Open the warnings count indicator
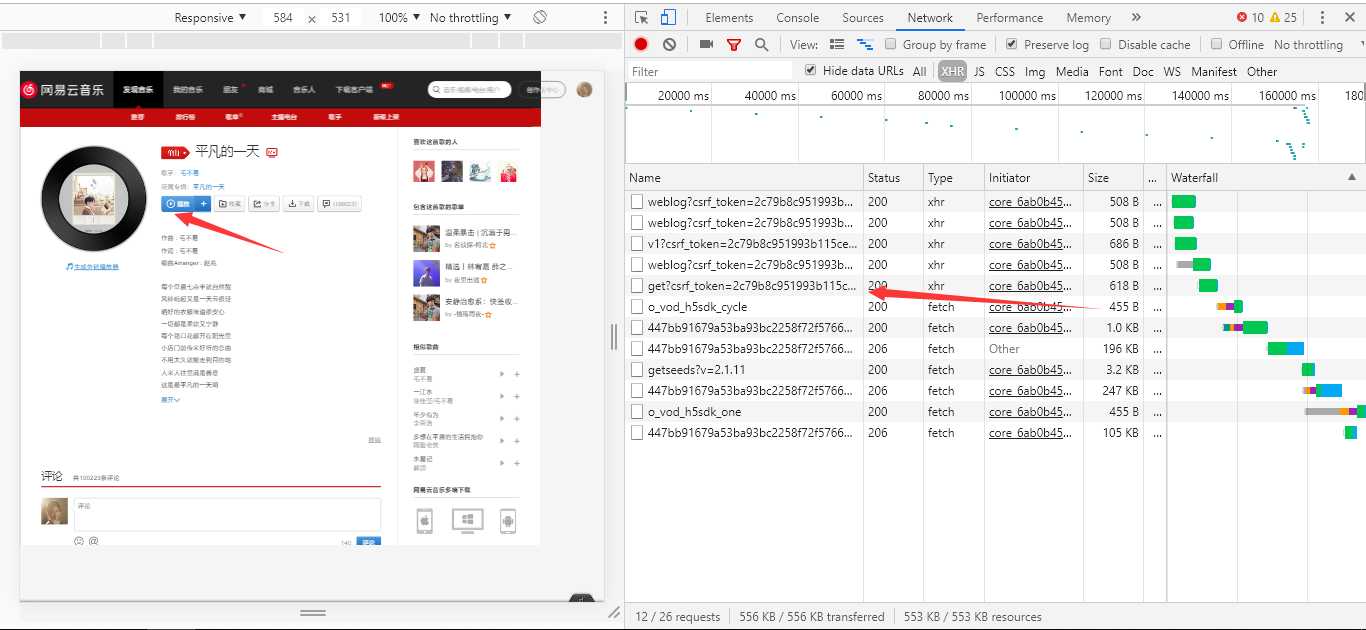Image resolution: width=1366 pixels, height=630 pixels. pos(1283,18)
